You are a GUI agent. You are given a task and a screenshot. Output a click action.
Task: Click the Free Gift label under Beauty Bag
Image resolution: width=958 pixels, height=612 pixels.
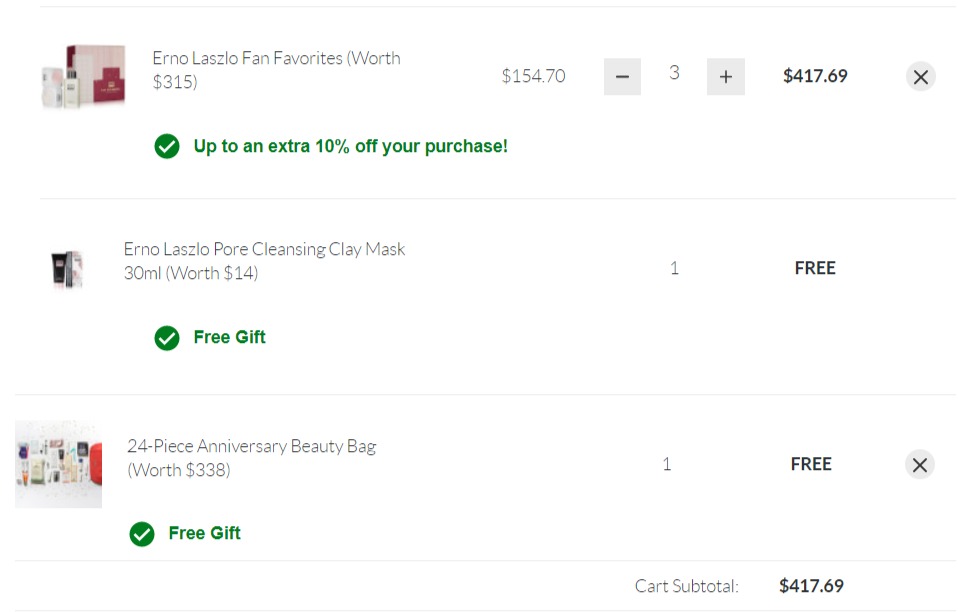pos(204,533)
